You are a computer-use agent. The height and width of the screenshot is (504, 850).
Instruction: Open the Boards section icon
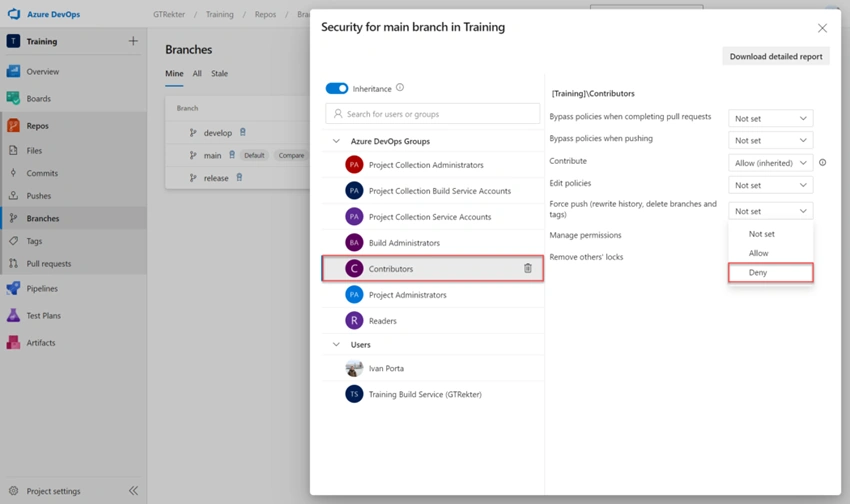pos(14,98)
